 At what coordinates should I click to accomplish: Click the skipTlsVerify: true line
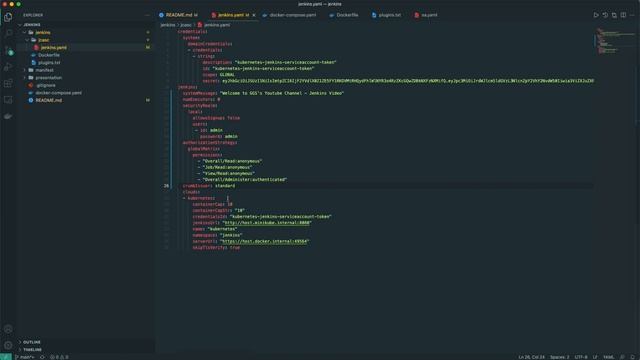pos(216,247)
